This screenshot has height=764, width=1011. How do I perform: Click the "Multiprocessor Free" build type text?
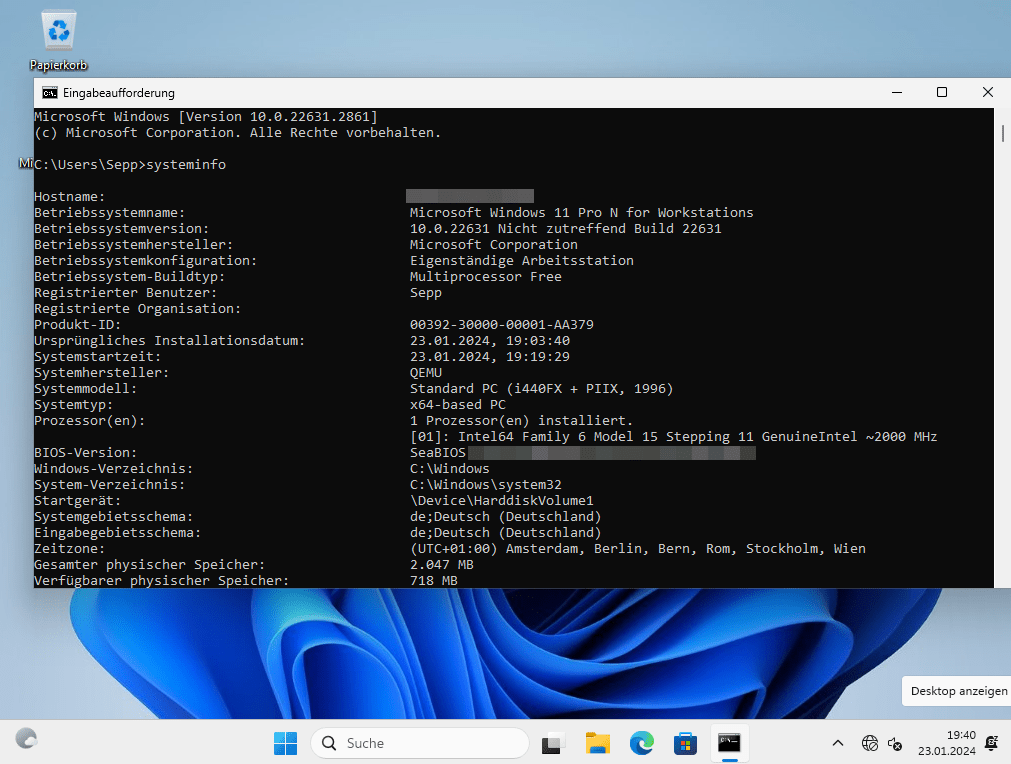486,277
